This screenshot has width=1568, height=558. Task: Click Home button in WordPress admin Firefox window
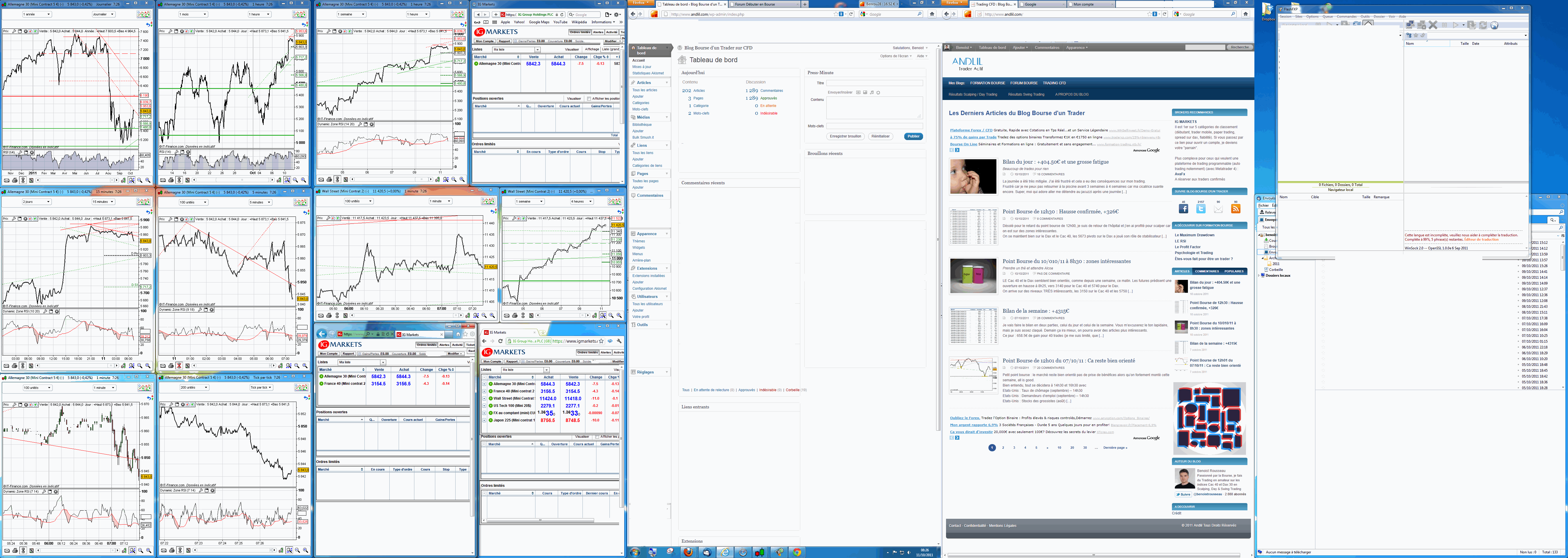[x=932, y=14]
